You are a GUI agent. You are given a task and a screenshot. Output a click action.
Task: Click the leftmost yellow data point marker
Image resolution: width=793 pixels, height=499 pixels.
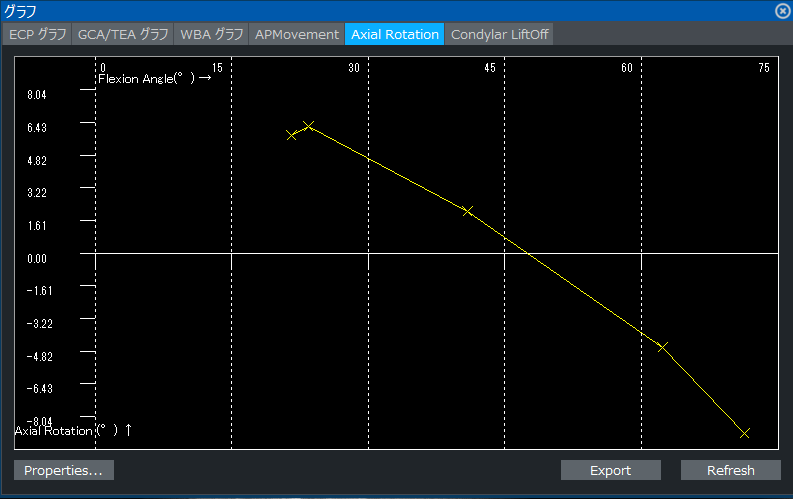(x=291, y=135)
